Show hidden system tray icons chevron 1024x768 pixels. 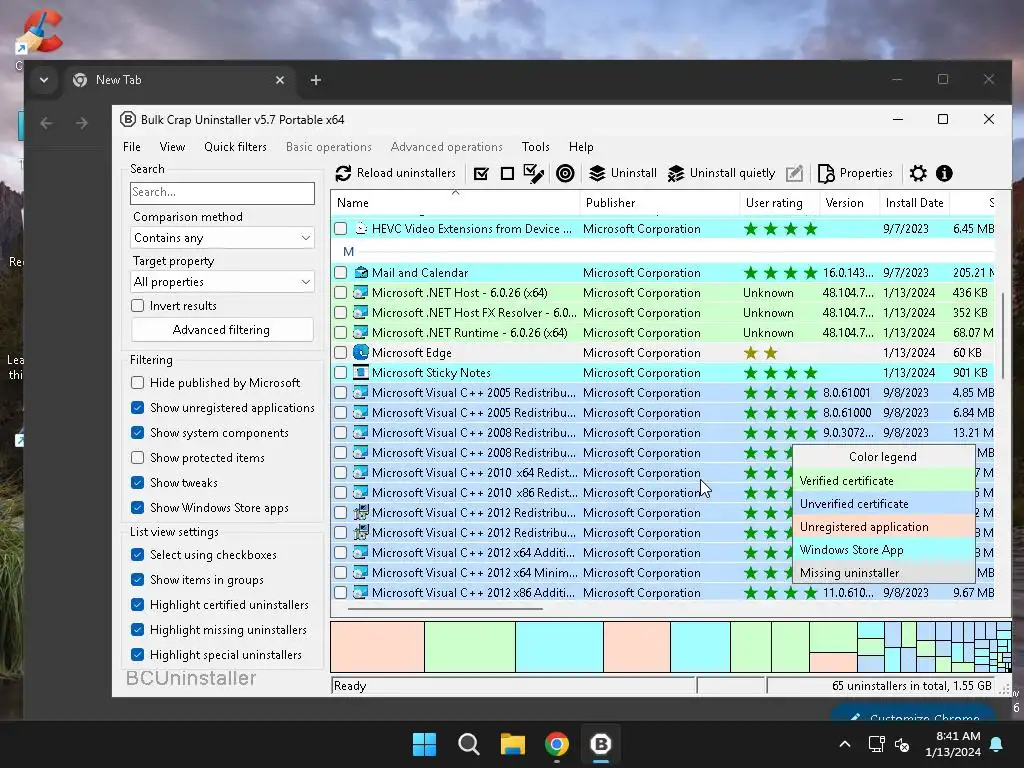coord(844,744)
